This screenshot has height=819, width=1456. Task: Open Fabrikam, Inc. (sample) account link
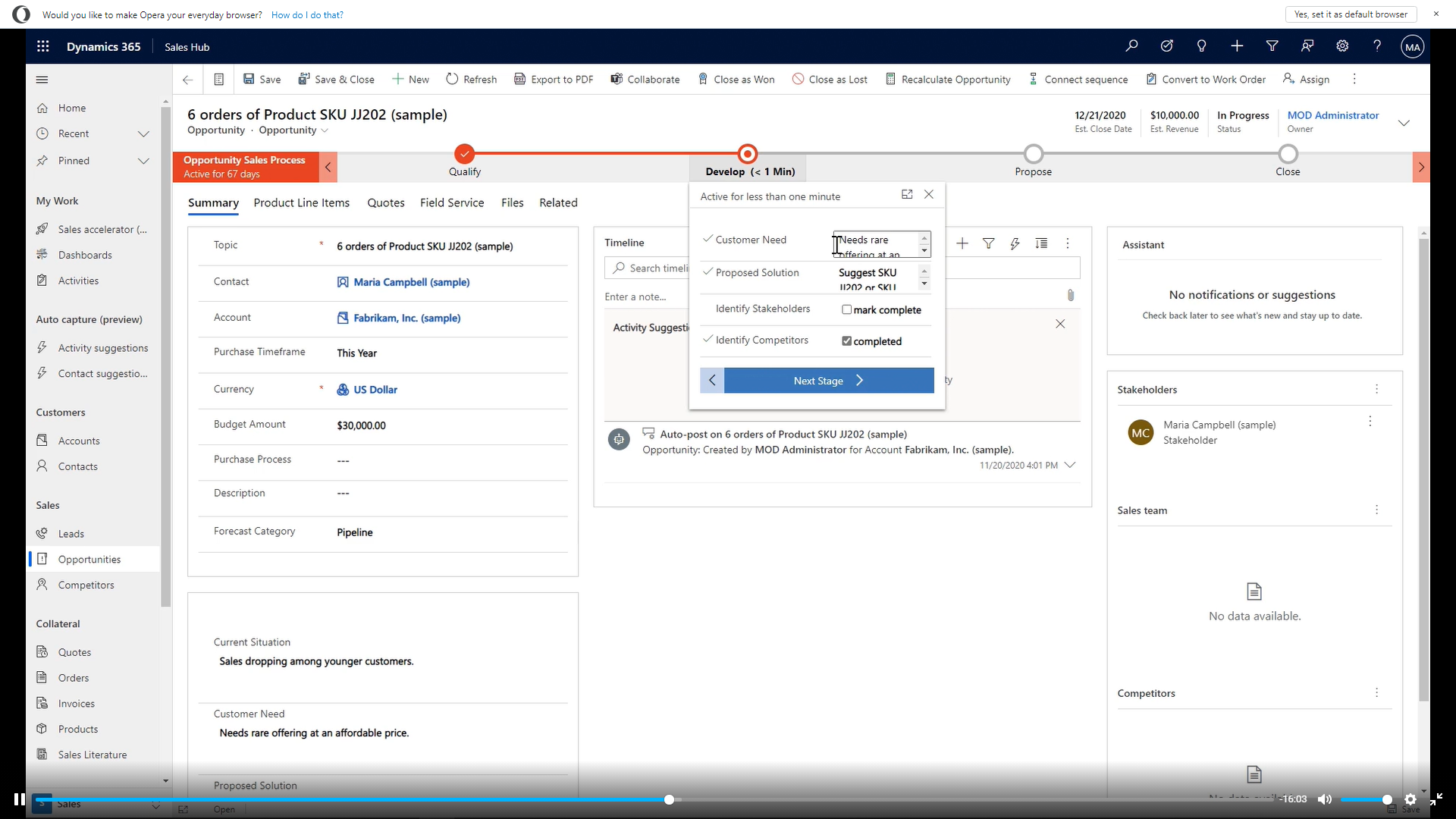pyautogui.click(x=407, y=318)
